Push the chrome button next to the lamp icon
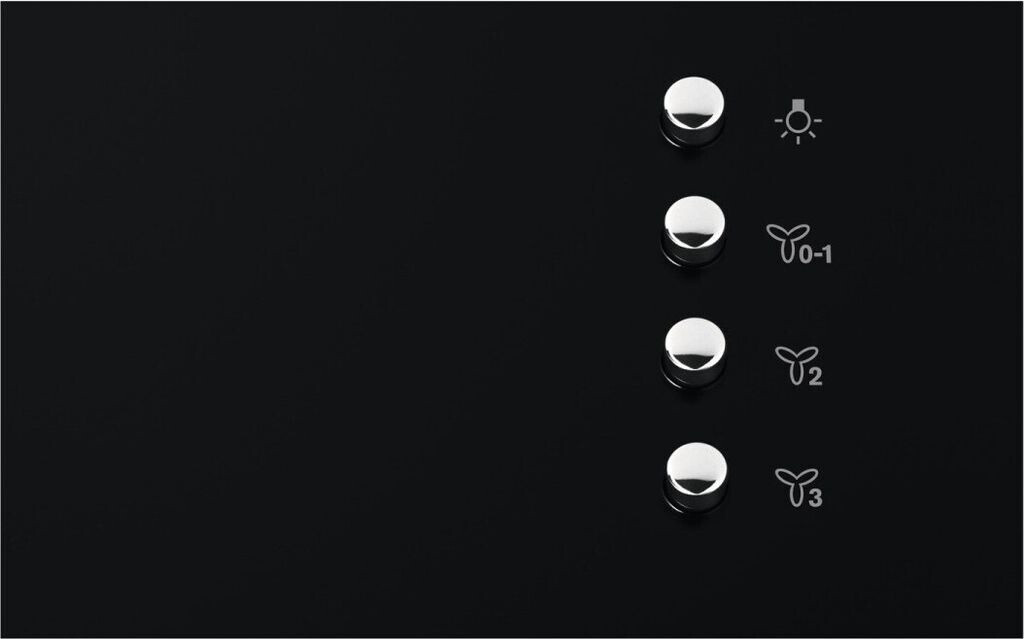The image size is (1024, 639). pyautogui.click(x=693, y=111)
